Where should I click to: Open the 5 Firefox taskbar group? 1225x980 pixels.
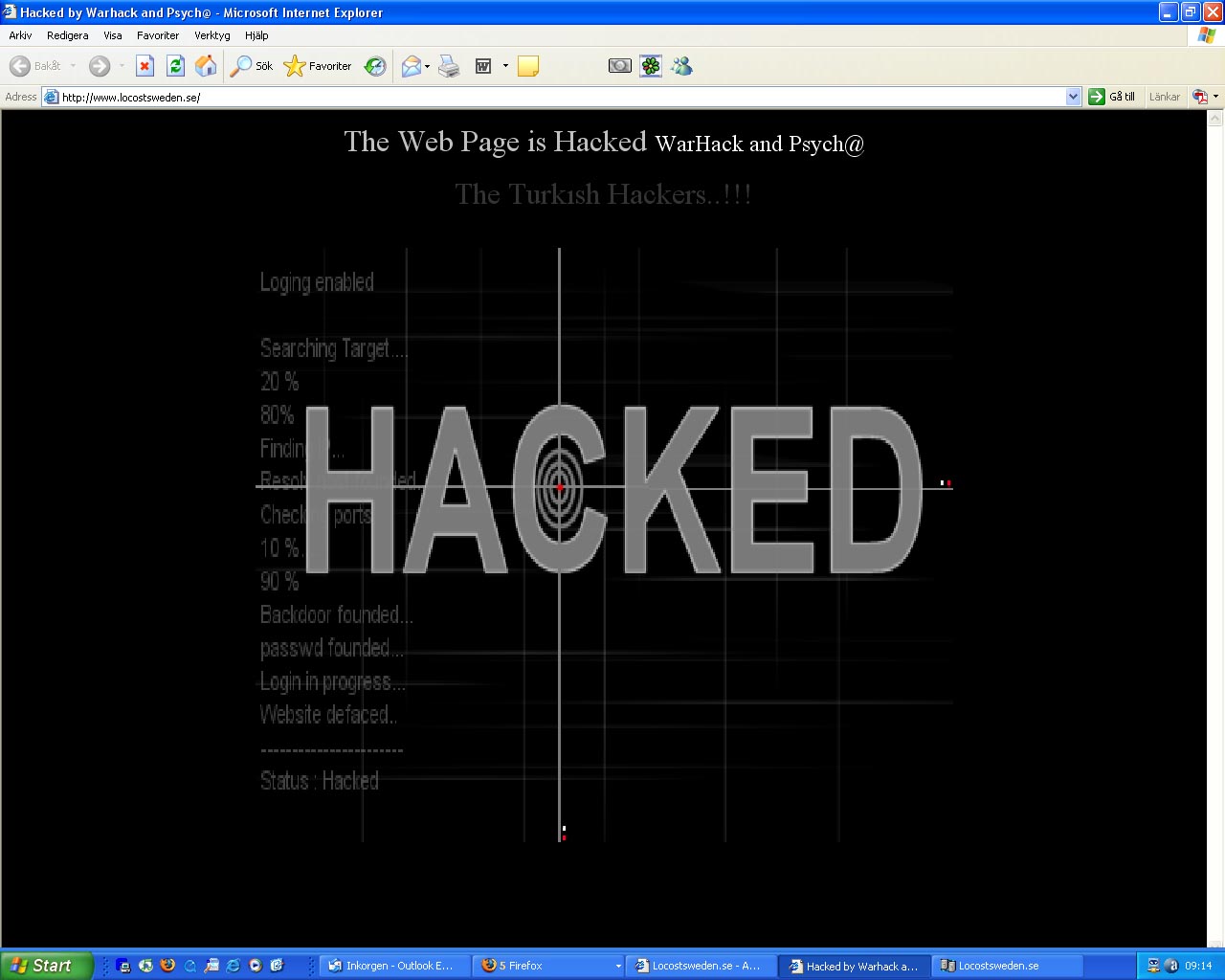548,966
